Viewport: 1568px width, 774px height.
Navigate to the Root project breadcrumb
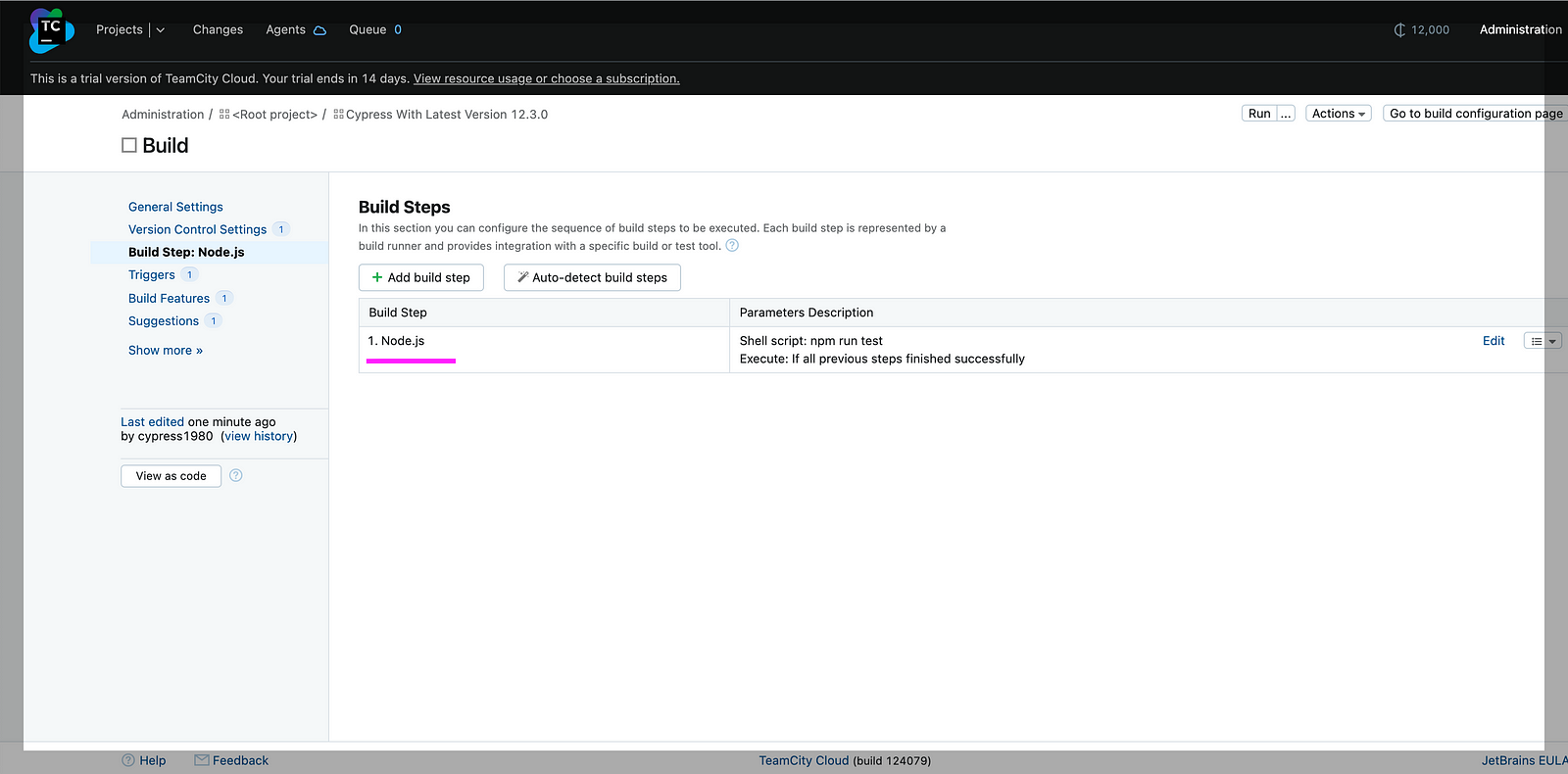pos(275,115)
